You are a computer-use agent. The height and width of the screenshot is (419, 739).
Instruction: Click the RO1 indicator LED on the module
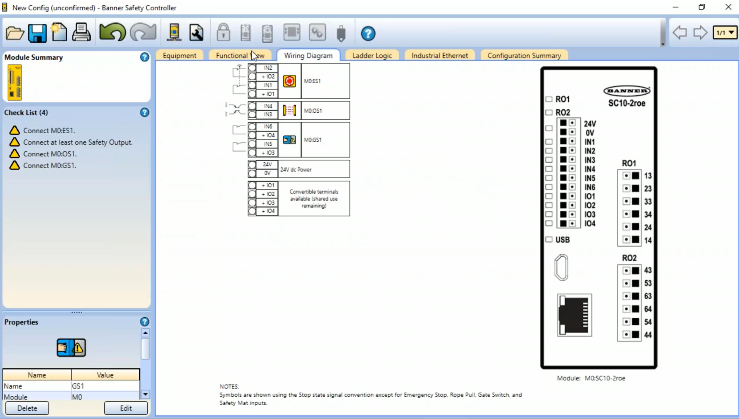point(549,99)
